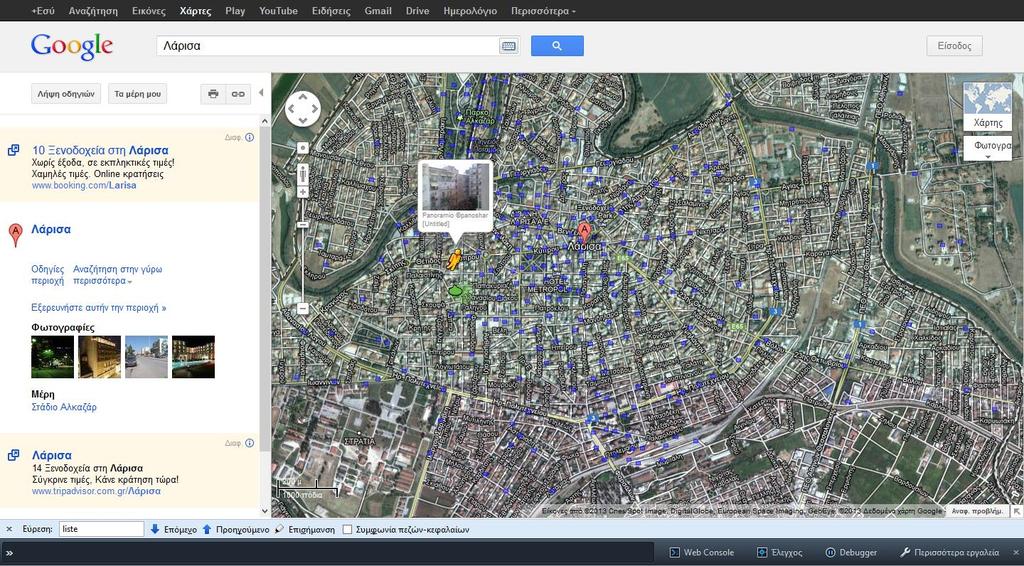Select the Street View pegman control on zoom bar

303,175
